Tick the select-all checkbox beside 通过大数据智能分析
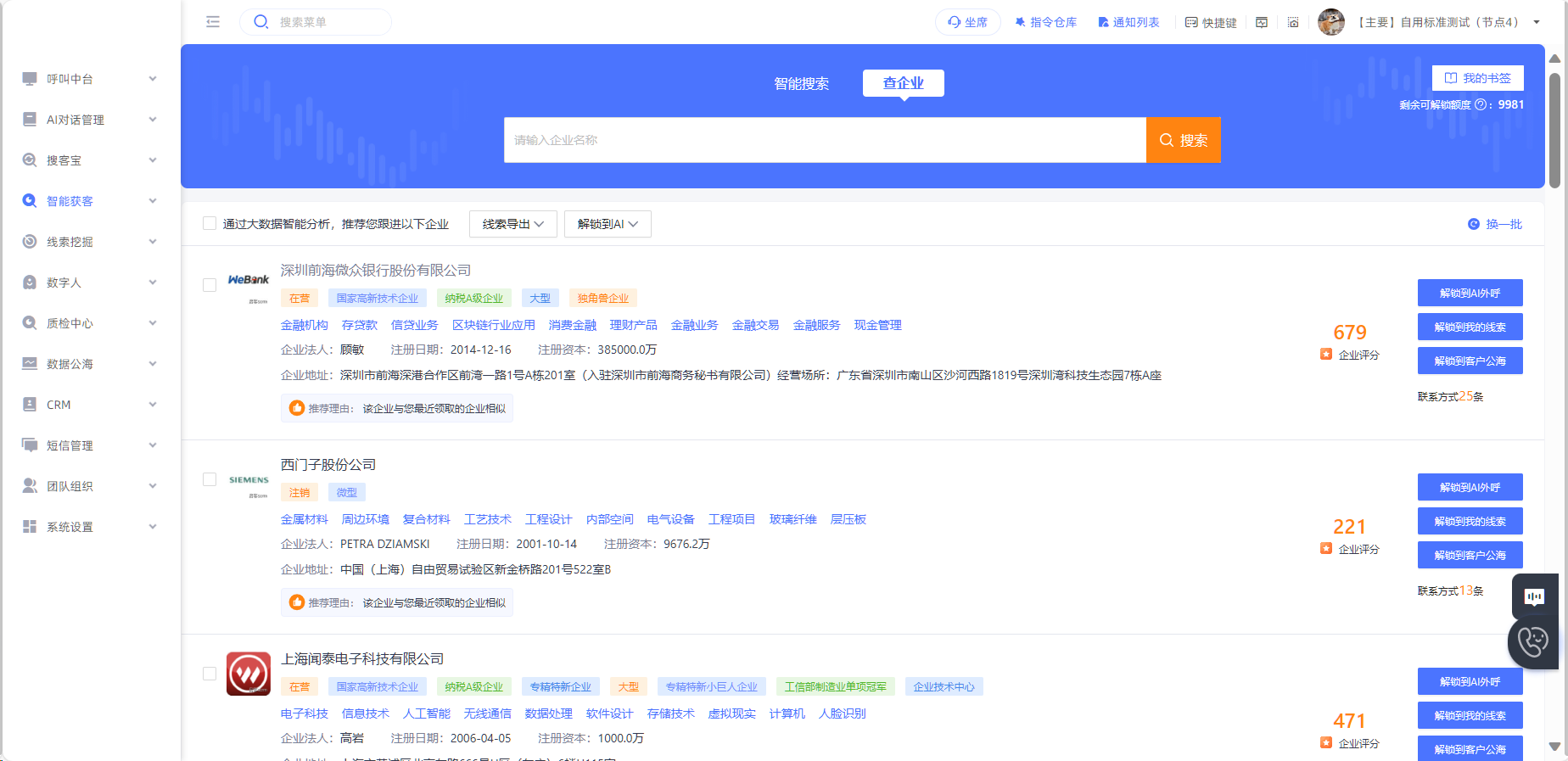This screenshot has width=1568, height=761. tap(210, 224)
